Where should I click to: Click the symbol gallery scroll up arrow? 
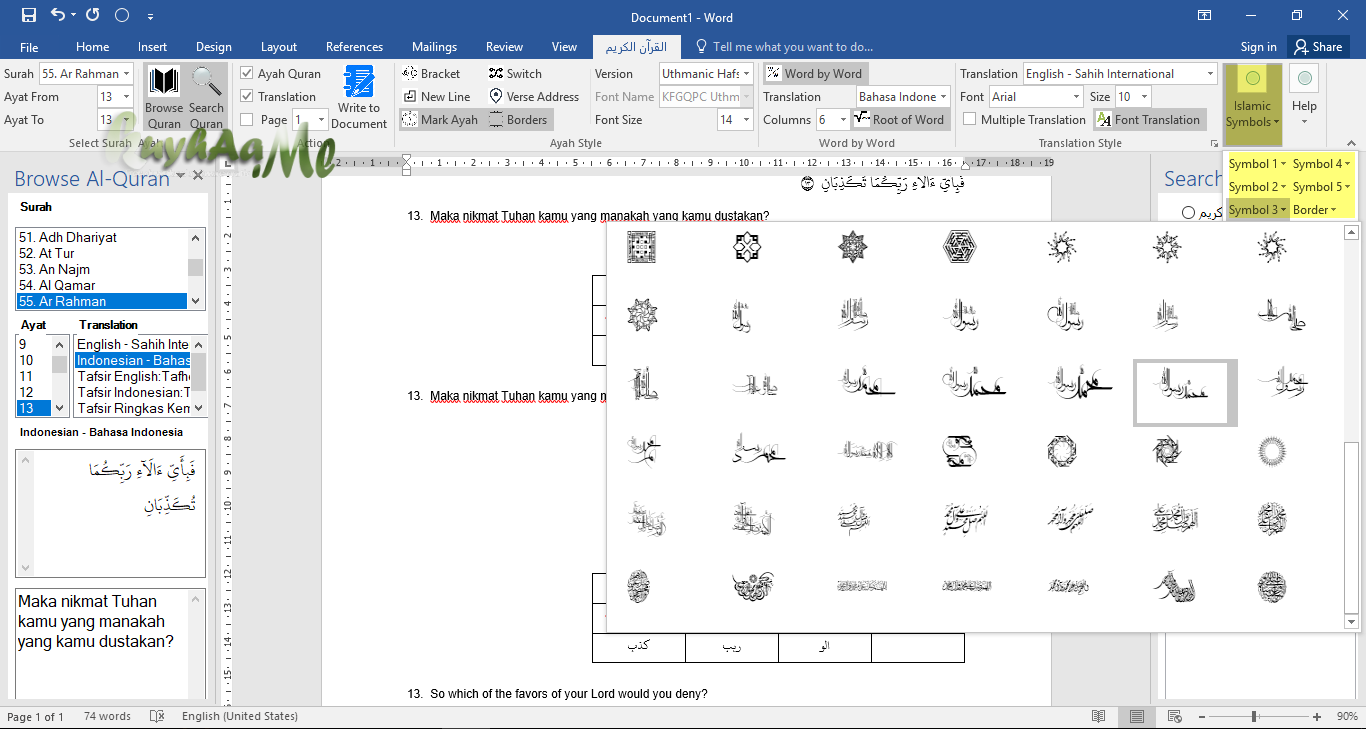point(1352,233)
